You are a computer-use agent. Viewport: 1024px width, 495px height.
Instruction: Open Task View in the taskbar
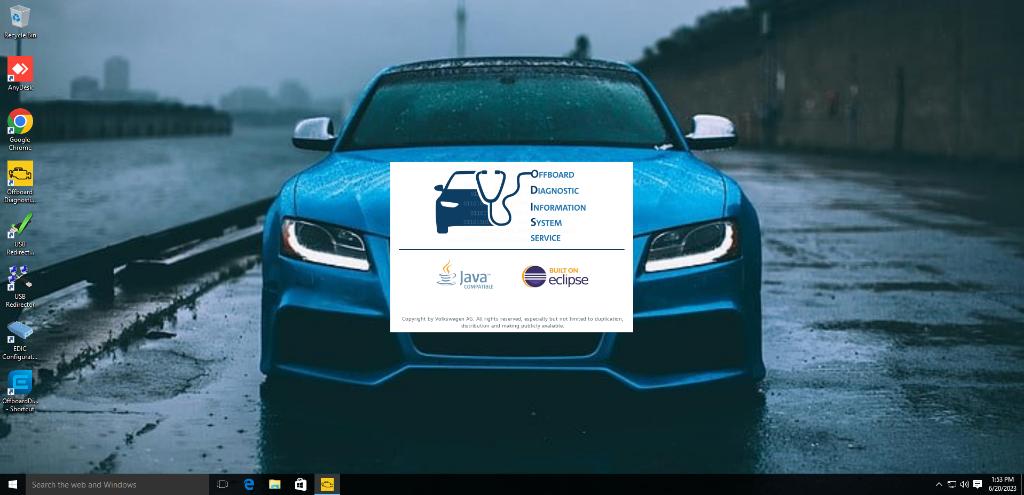[222, 485]
